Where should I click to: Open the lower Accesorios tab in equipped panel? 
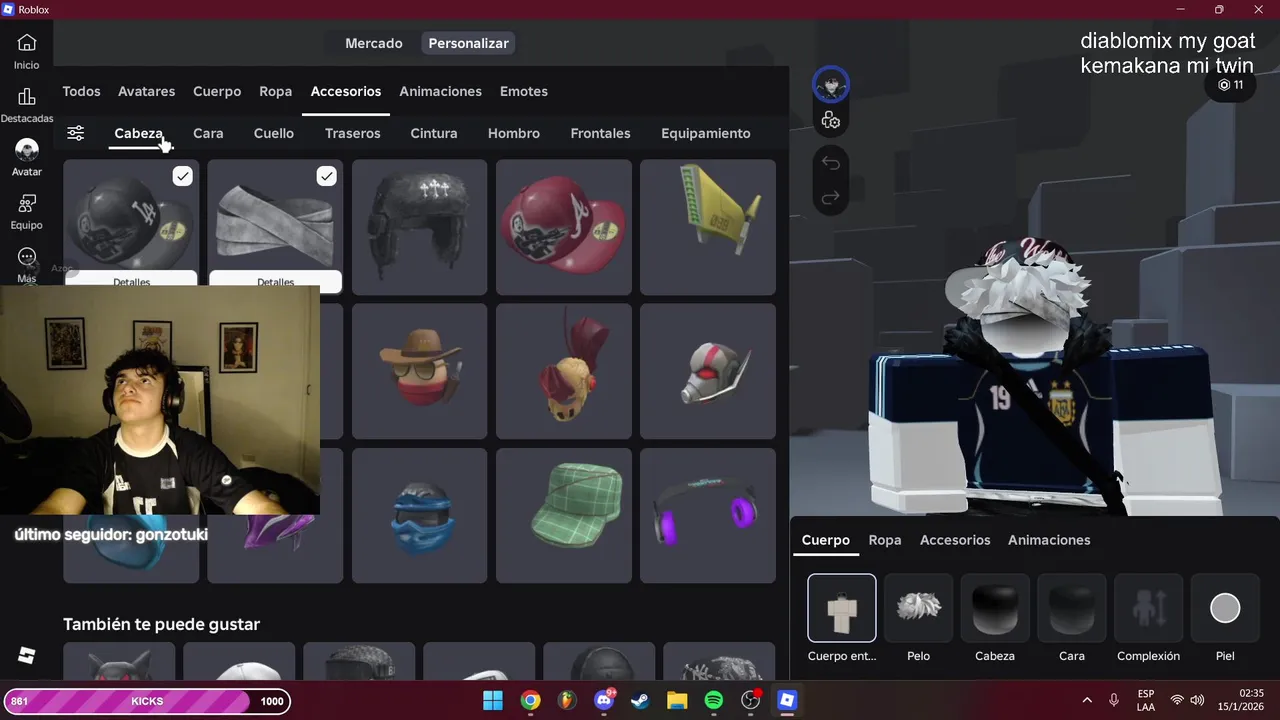[x=955, y=540]
